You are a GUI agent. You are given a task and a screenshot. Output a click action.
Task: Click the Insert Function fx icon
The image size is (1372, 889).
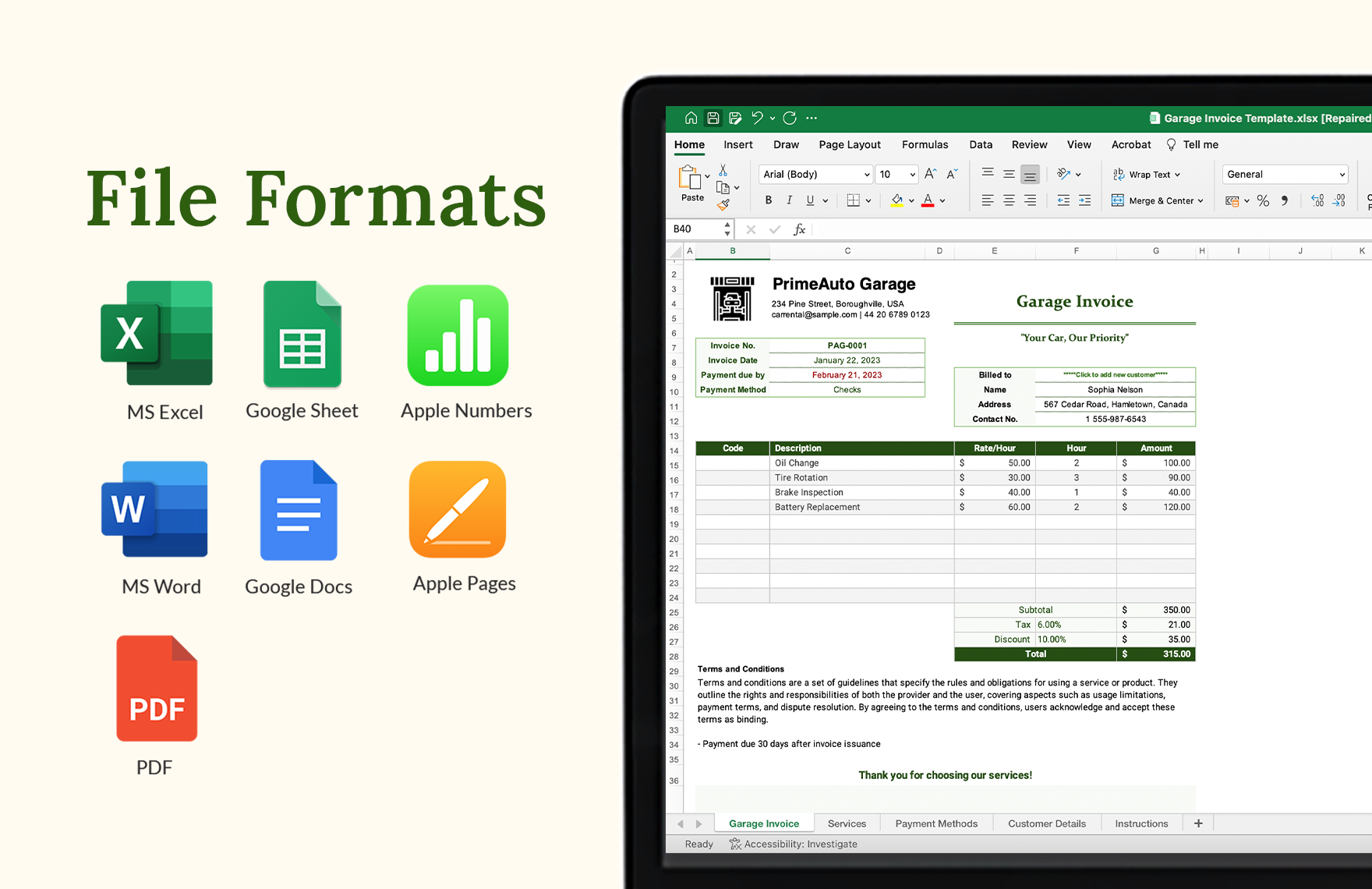pos(799,229)
